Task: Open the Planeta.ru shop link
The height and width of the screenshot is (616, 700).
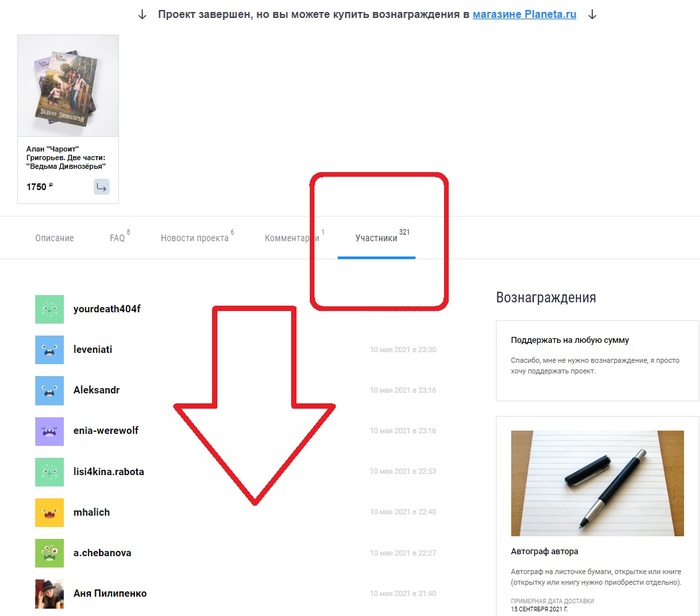Action: [524, 14]
